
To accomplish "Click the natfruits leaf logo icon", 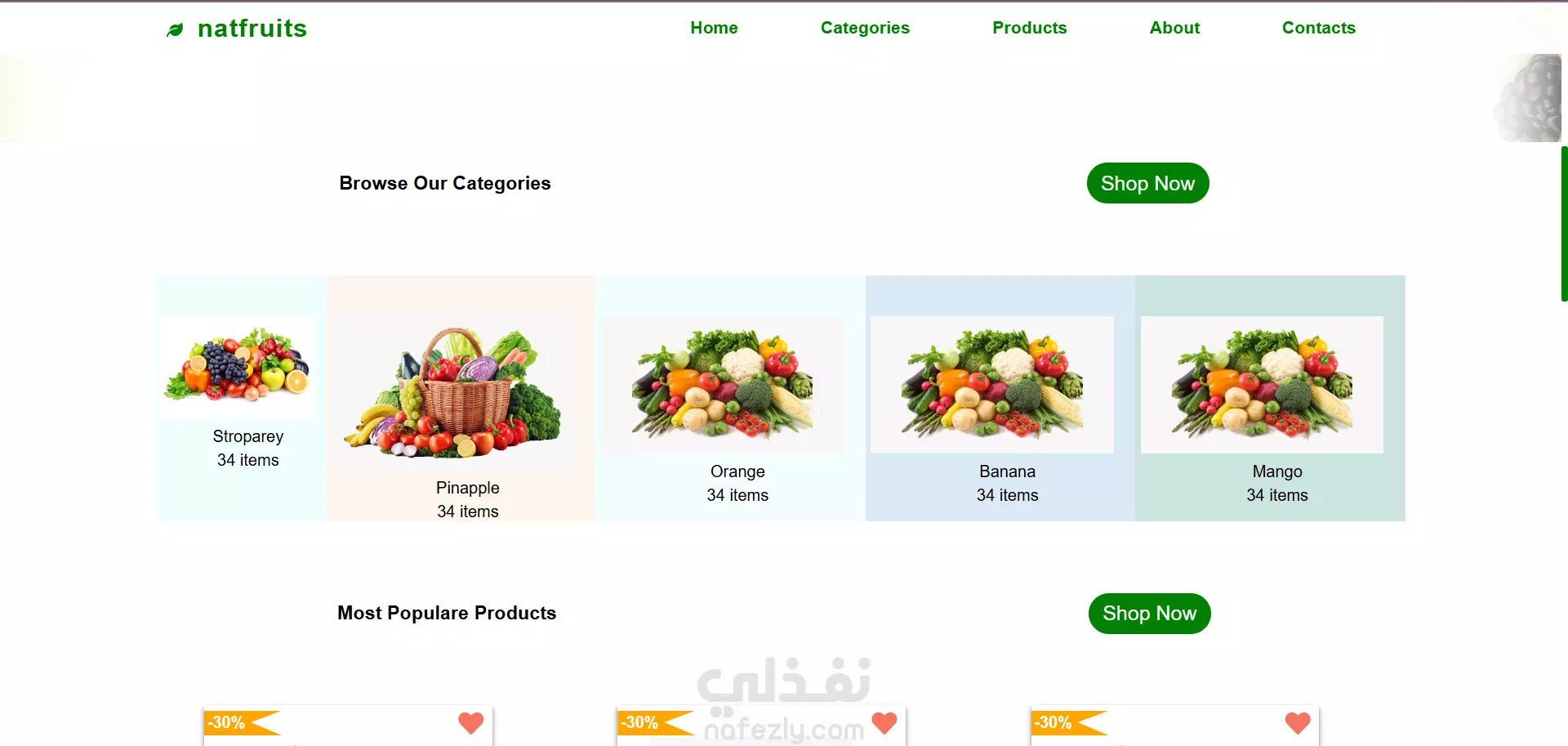I will pos(175,30).
